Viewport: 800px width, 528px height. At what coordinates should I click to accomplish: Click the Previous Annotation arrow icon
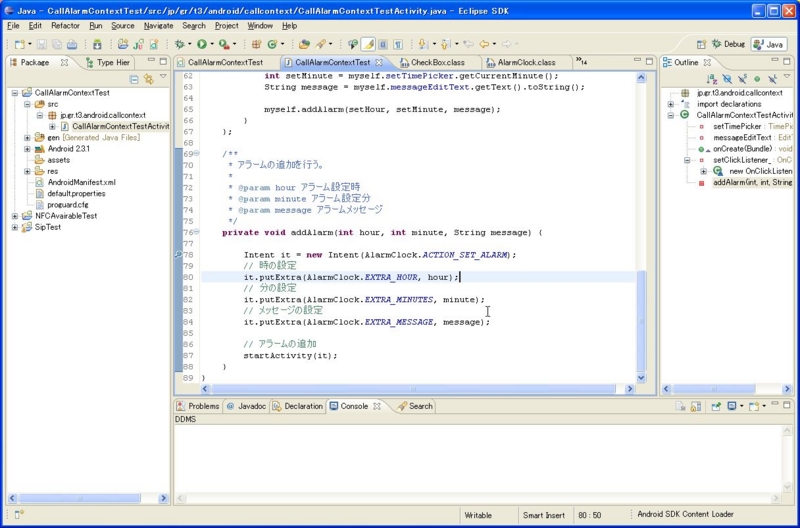pyautogui.click(x=445, y=44)
